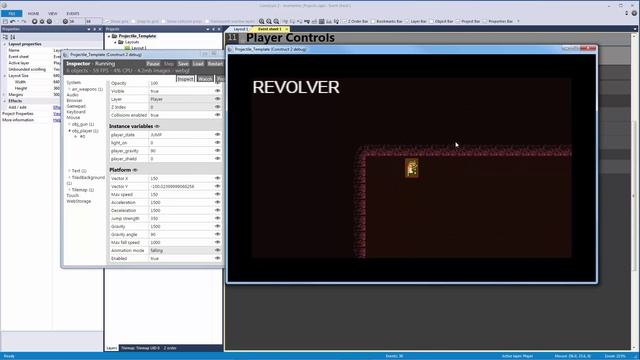Switch to the HOME ribbon tab
This screenshot has height=360, width=640.
pos(33,13)
